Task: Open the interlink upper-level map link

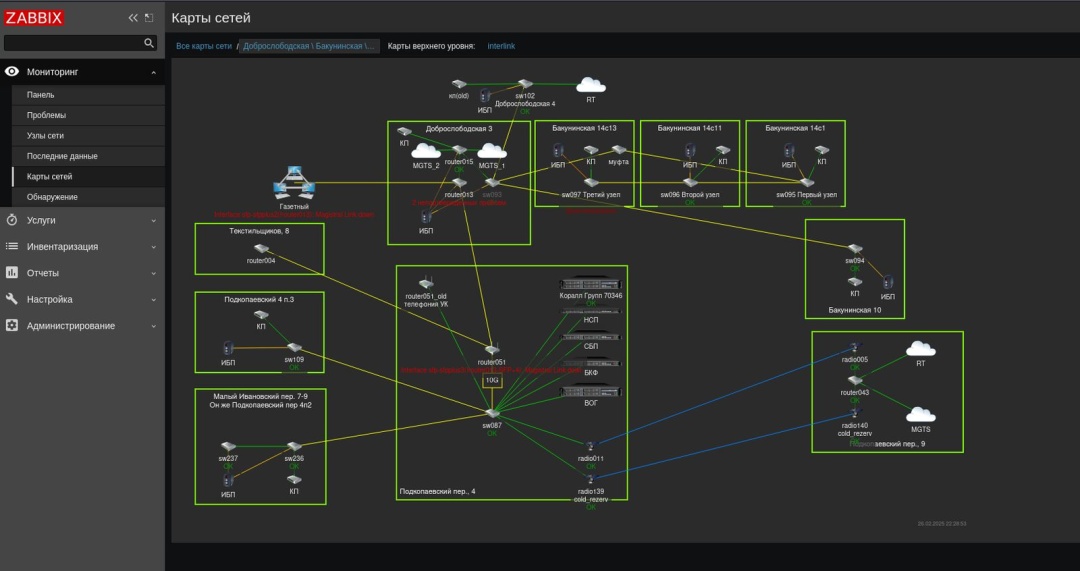Action: point(501,46)
